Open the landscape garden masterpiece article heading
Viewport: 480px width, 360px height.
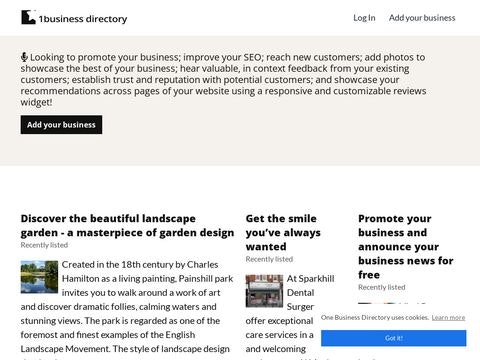127,225
